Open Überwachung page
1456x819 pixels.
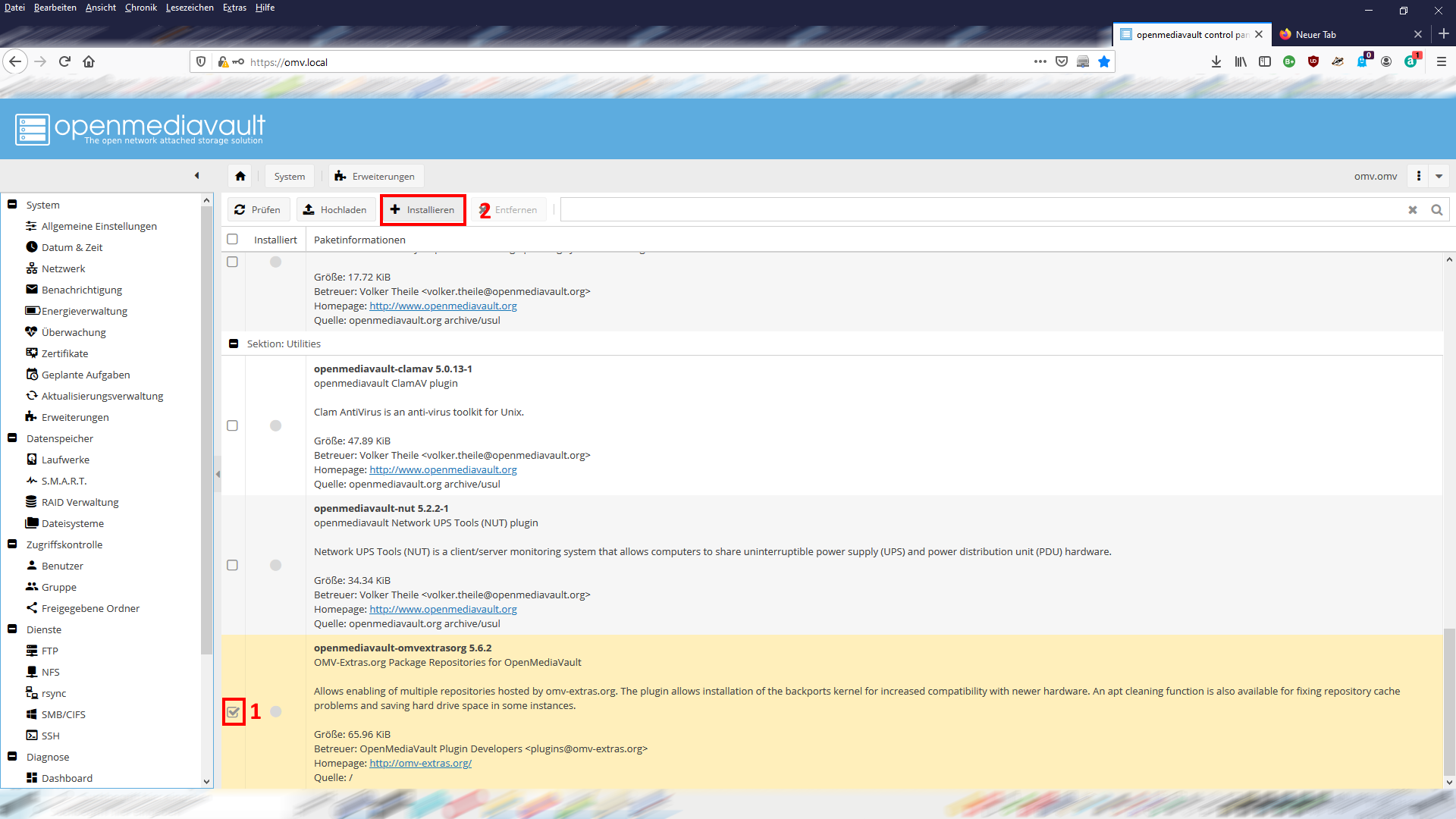(73, 332)
